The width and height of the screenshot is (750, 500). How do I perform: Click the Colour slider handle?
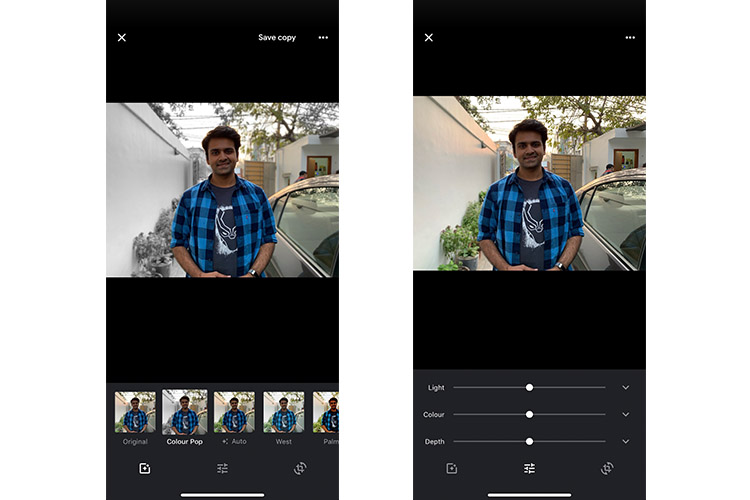[x=529, y=414]
